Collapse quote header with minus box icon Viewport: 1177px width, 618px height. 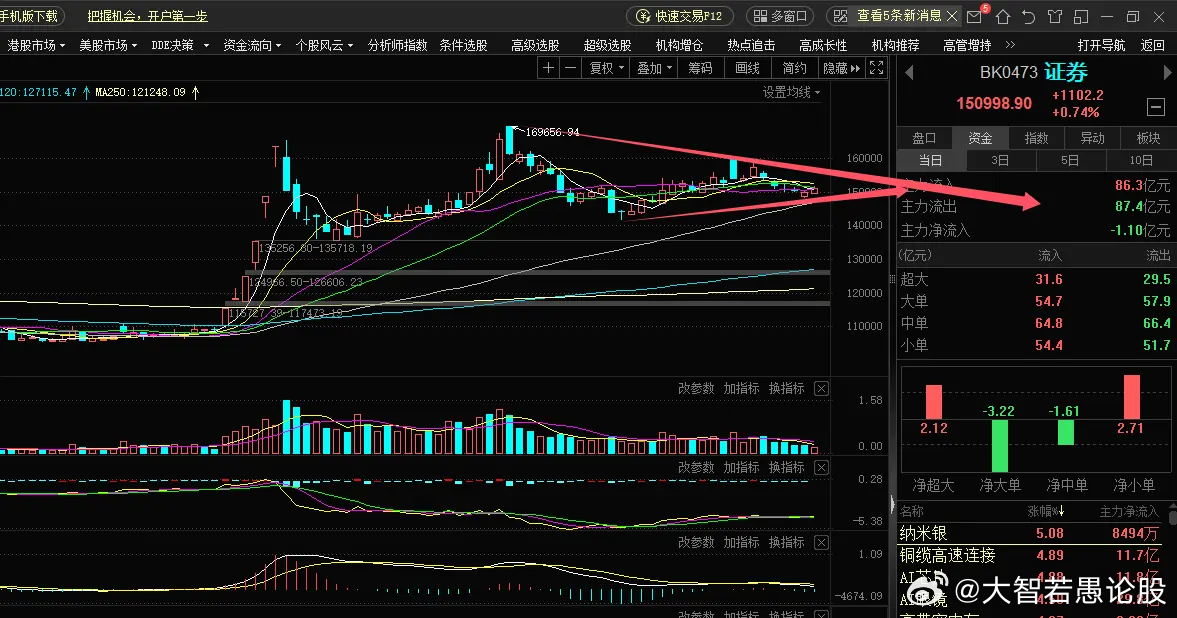[1156, 107]
